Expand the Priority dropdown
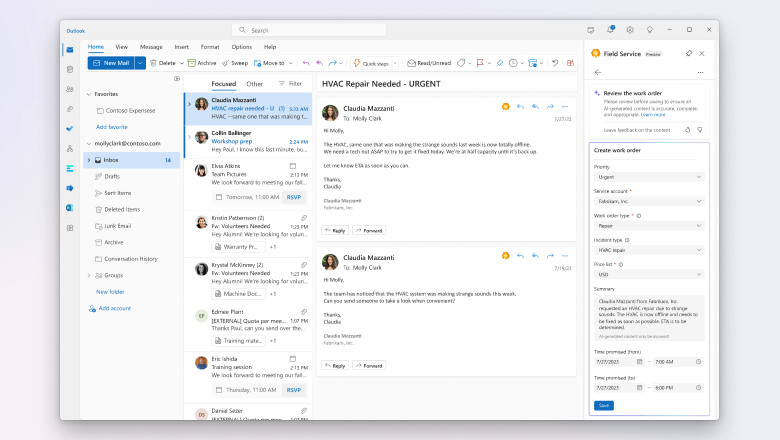Image resolution: width=780 pixels, height=440 pixels. 649,176
